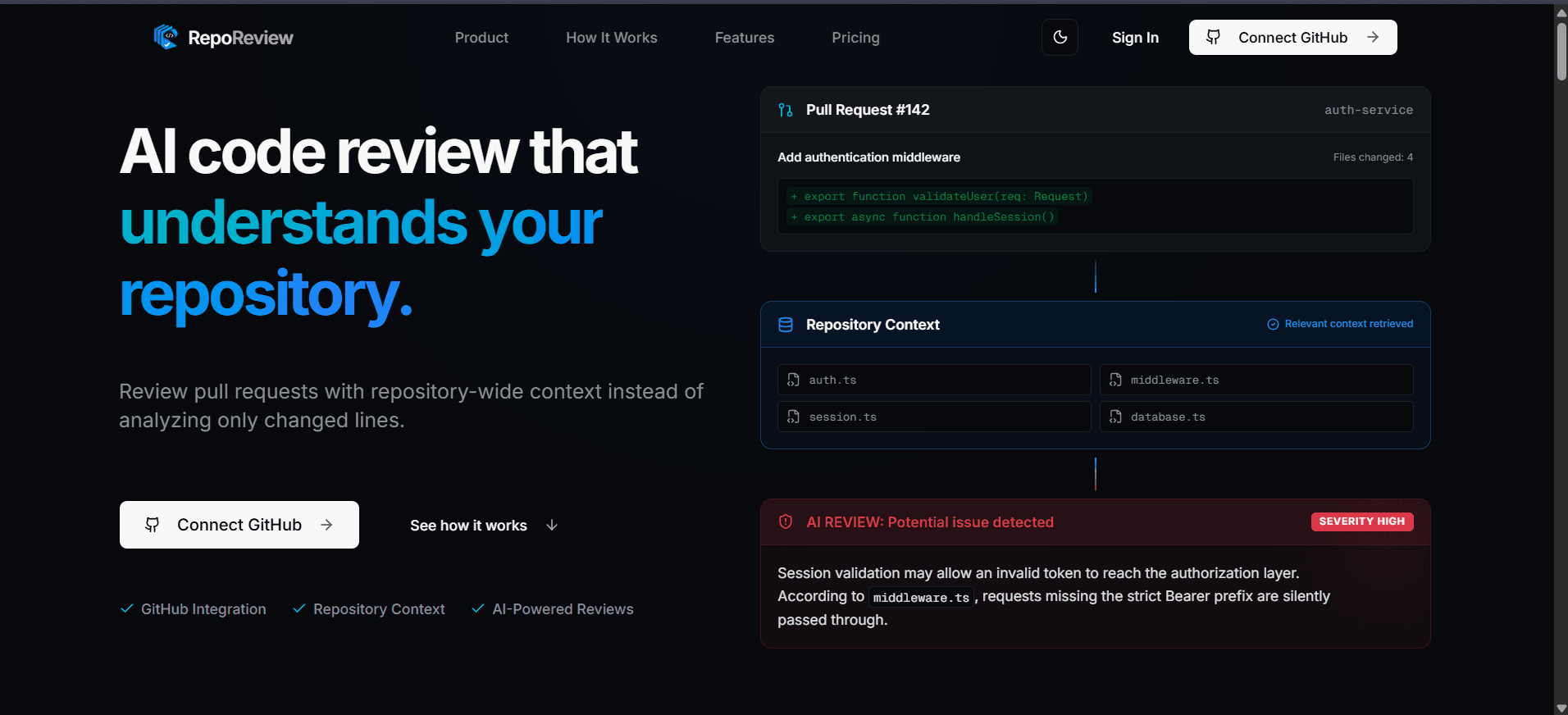Click the Sign In link
Viewport: 1568px width, 715px height.
coord(1135,38)
